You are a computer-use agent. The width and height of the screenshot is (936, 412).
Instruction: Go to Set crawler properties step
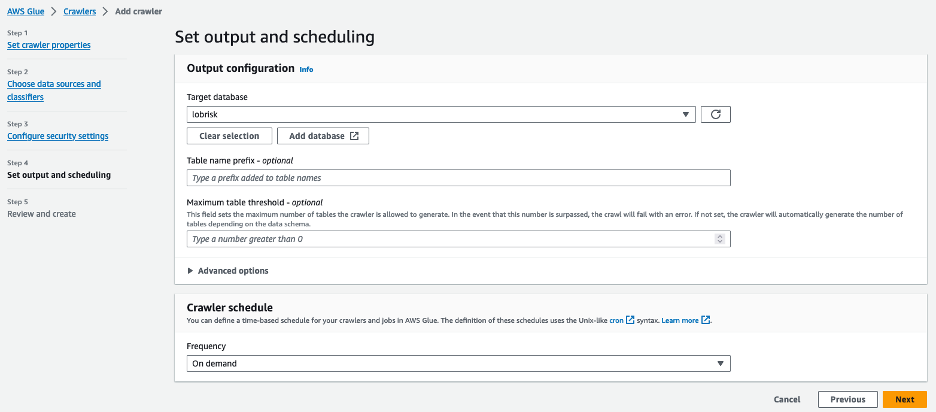[49, 45]
